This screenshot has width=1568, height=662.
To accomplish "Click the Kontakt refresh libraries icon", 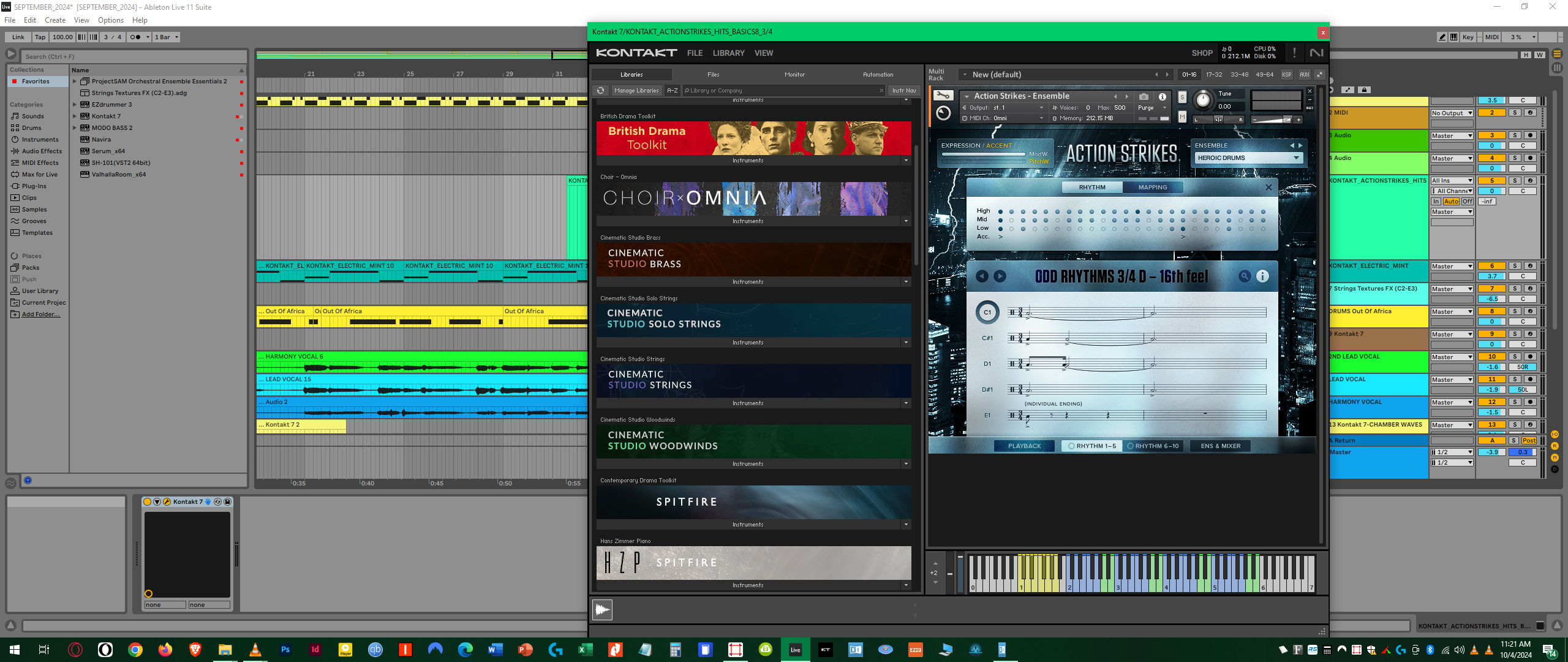I will coord(601,91).
